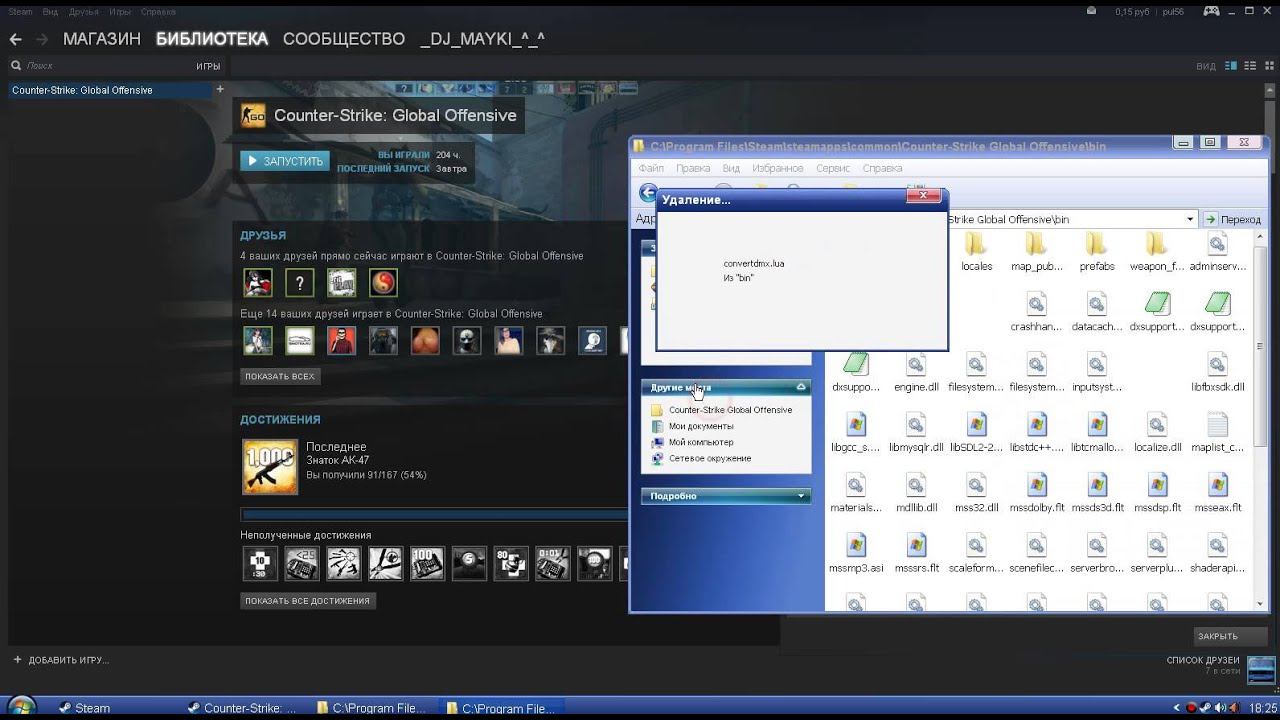Select the mssmp3.asi file
This screenshot has height=720, width=1280.
[856, 552]
